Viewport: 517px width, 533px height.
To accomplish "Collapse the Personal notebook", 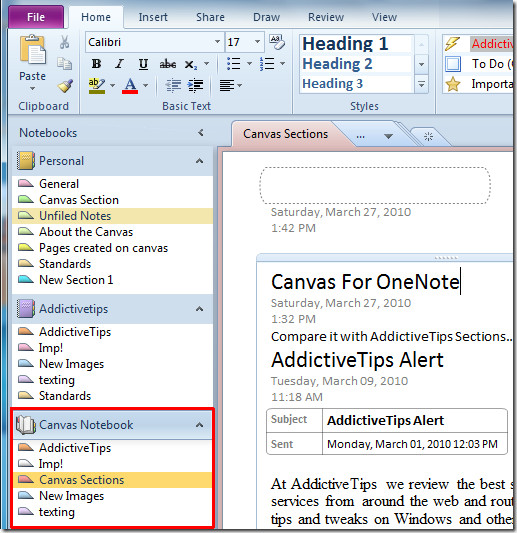I will pos(200,161).
